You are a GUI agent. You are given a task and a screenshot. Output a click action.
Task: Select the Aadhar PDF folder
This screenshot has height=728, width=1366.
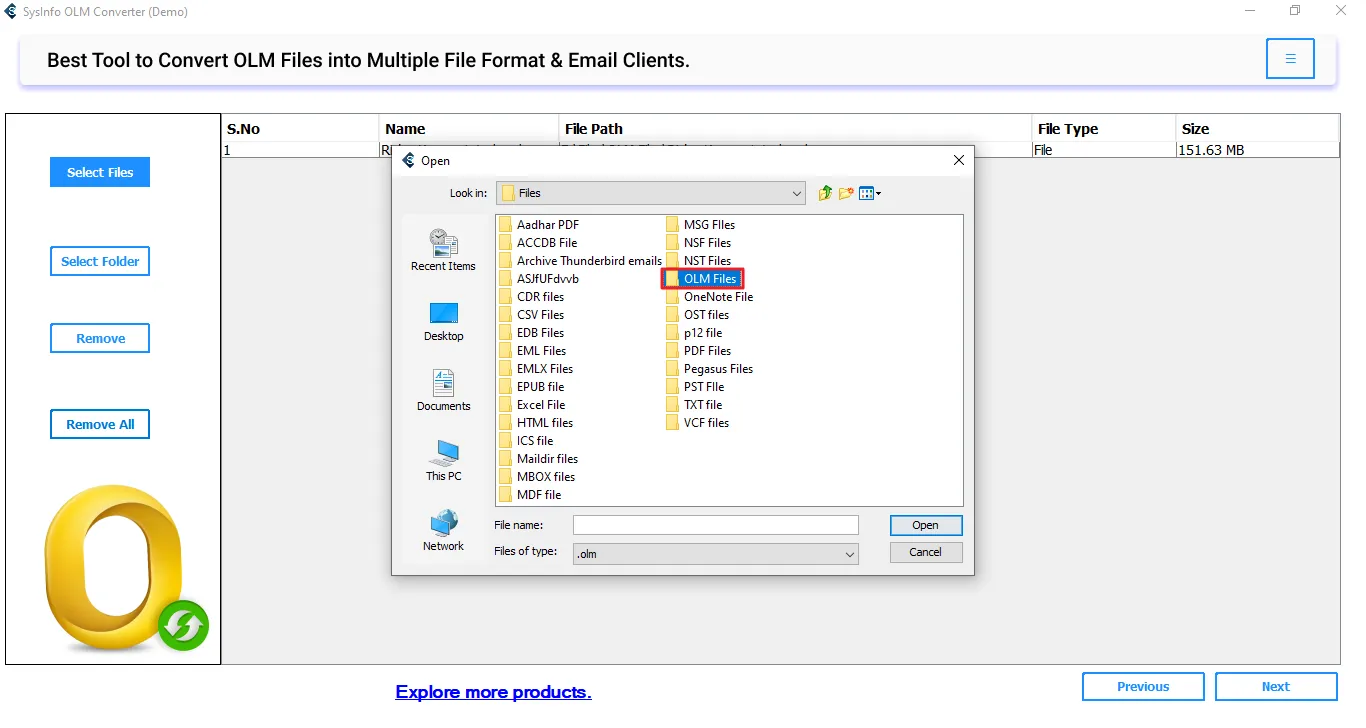click(x=539, y=225)
